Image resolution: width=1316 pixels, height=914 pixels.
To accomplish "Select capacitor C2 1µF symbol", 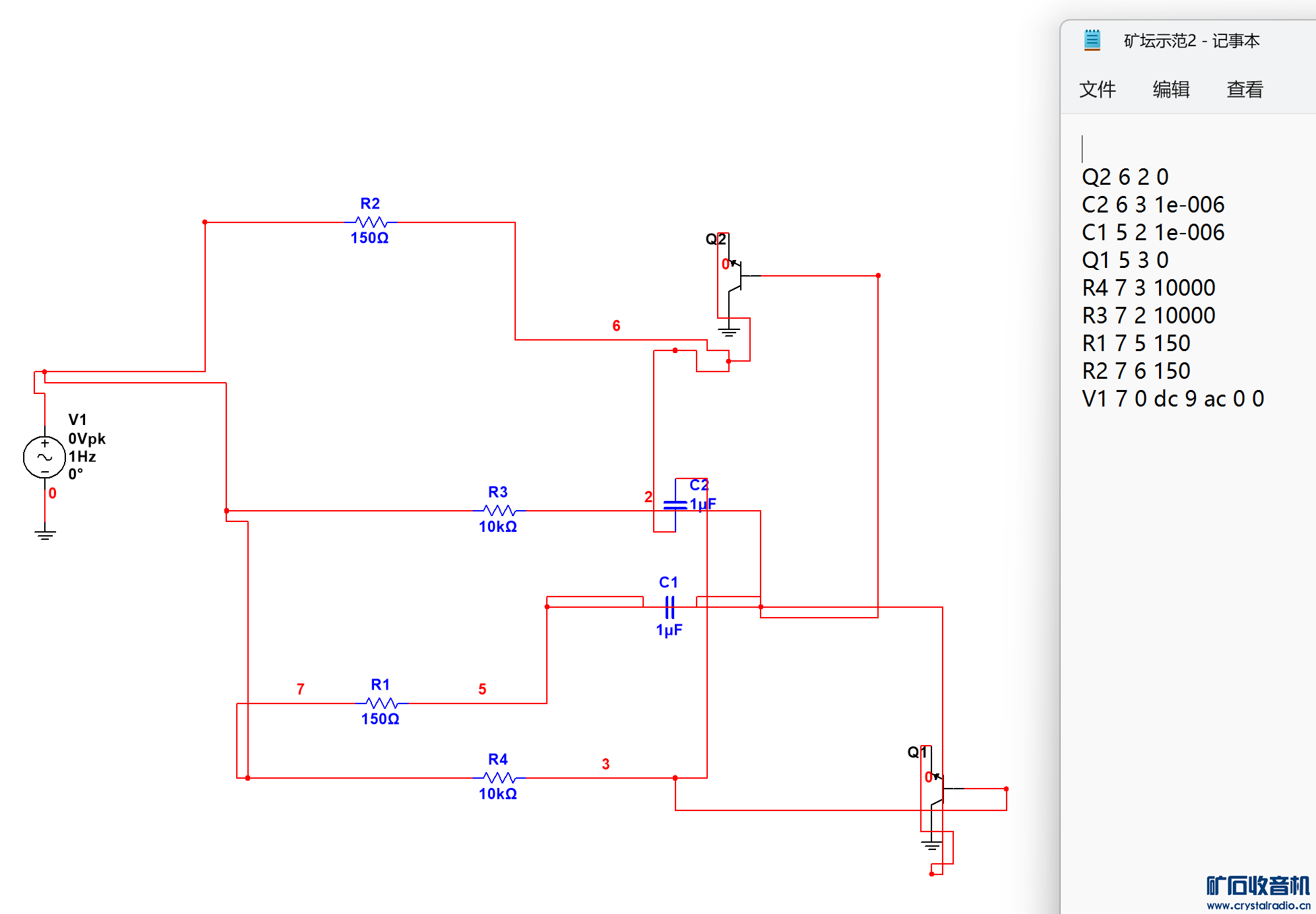I will coord(675,506).
